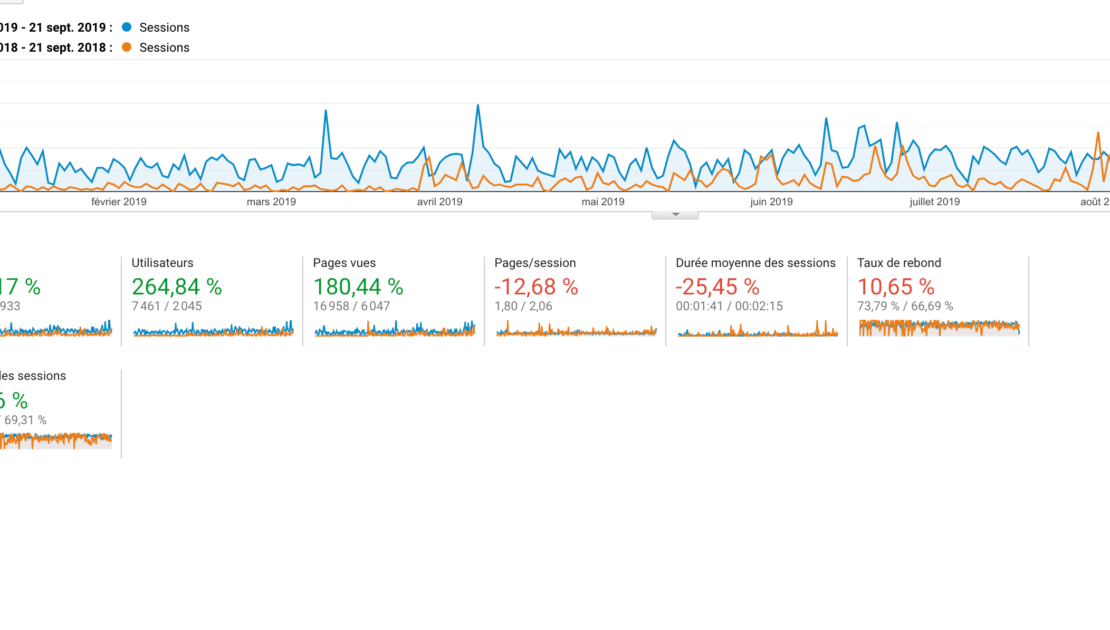
Task: Click the Durée moyenne des sessions sparkline
Action: coord(758,328)
